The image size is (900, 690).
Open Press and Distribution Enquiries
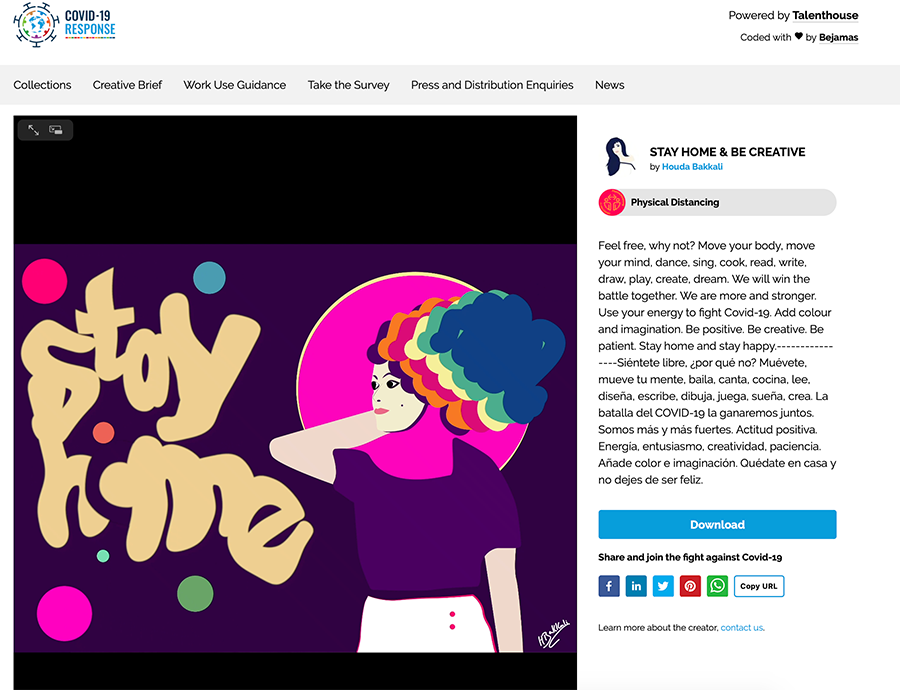492,85
